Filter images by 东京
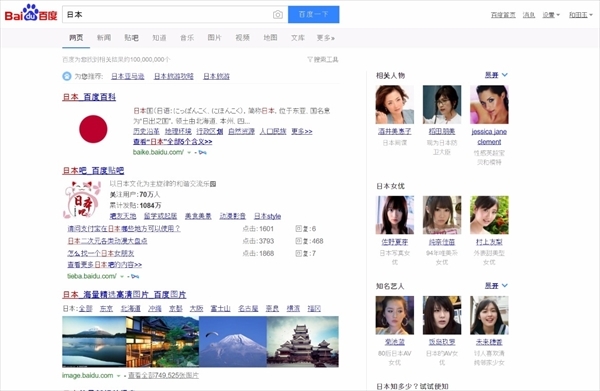 (x=106, y=308)
